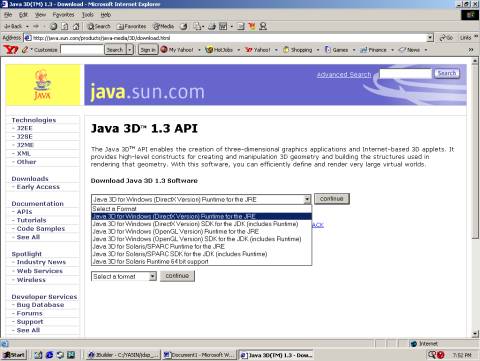The width and height of the screenshot is (480, 361).
Task: Open the Media pane
Action: tap(163, 26)
